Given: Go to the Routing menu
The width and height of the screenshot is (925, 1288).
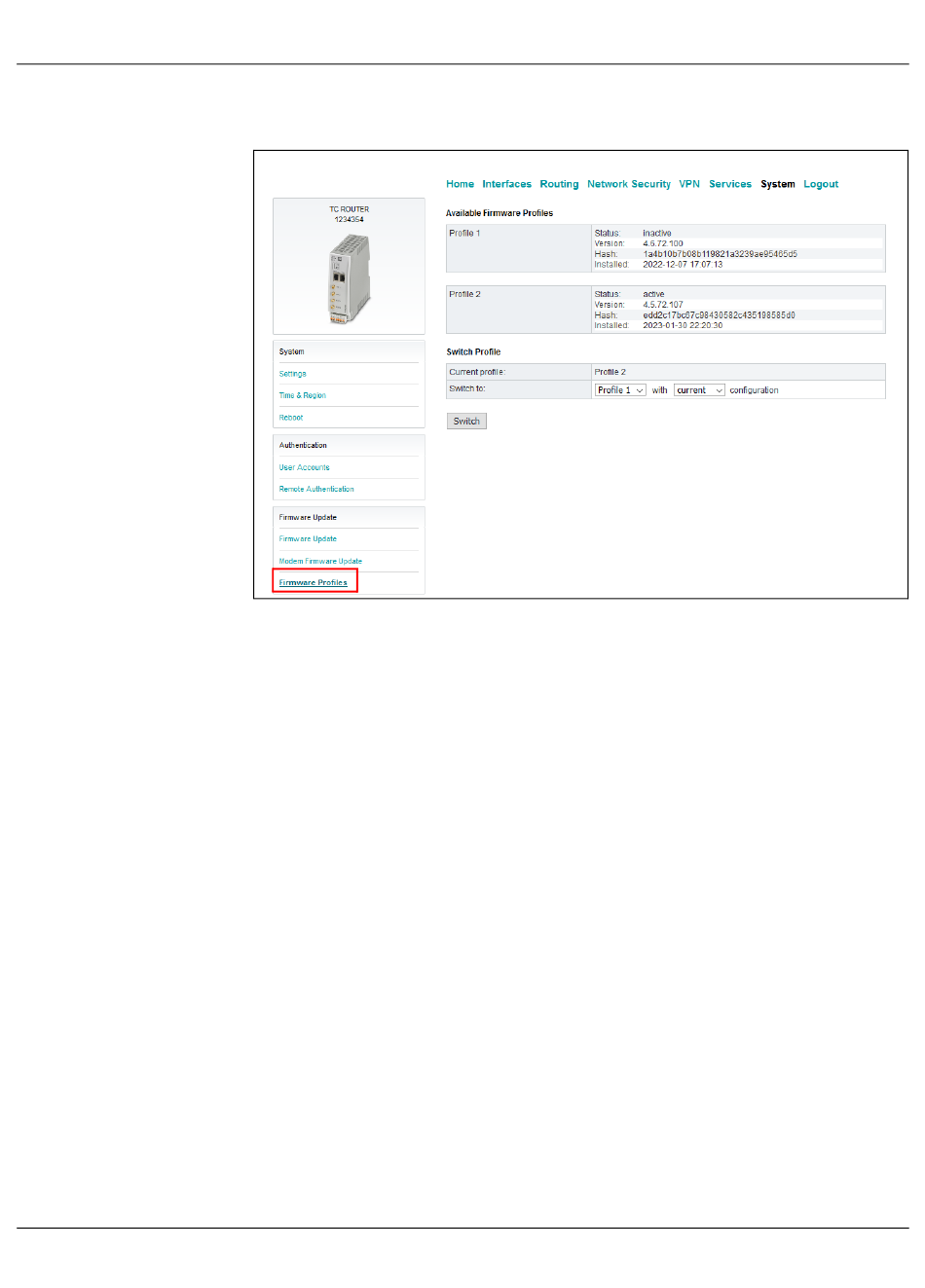Looking at the screenshot, I should tap(559, 184).
